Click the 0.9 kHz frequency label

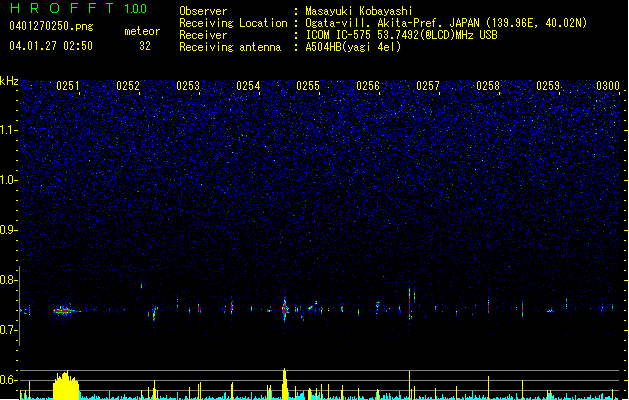[9, 230]
